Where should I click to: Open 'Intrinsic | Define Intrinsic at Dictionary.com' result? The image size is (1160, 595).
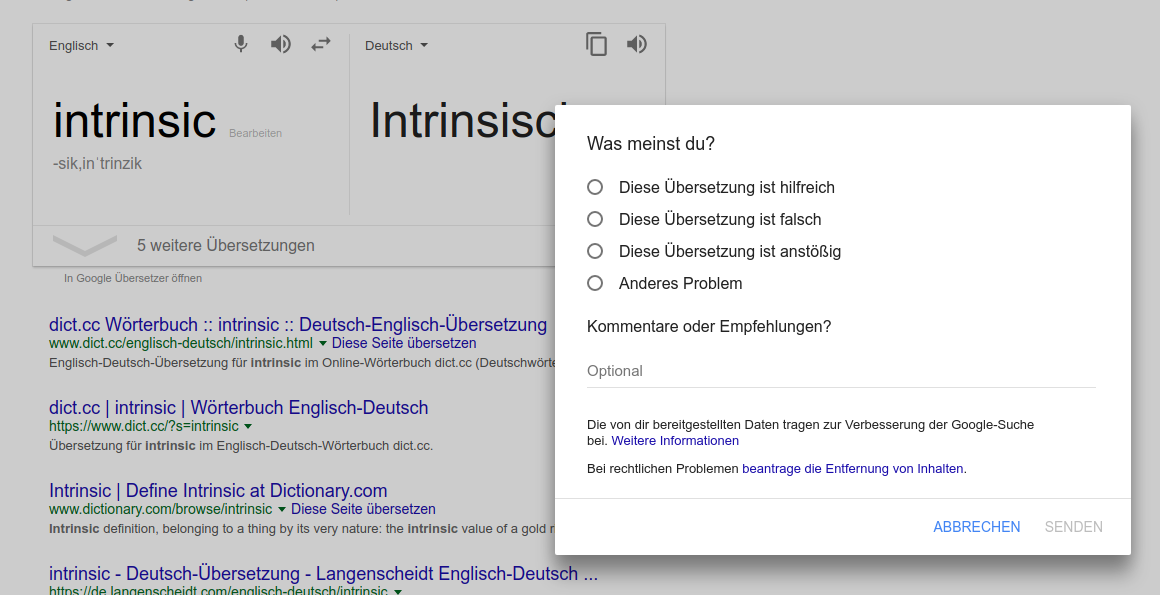218,491
